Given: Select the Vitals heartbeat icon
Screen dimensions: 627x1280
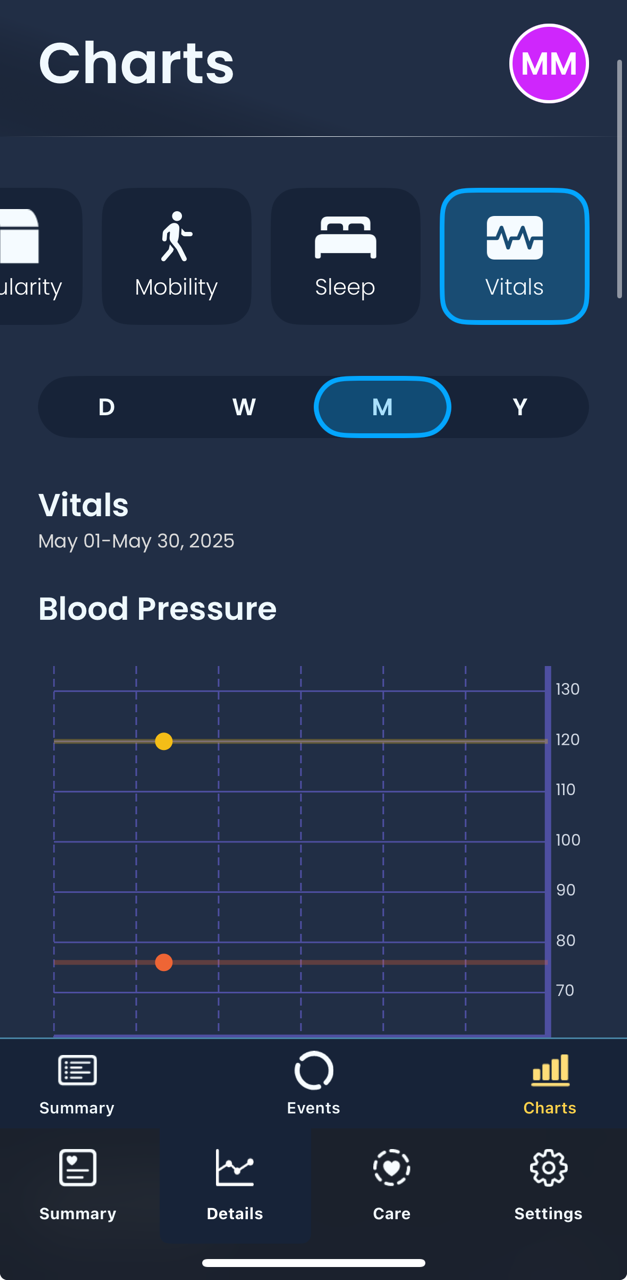Looking at the screenshot, I should tap(514, 236).
